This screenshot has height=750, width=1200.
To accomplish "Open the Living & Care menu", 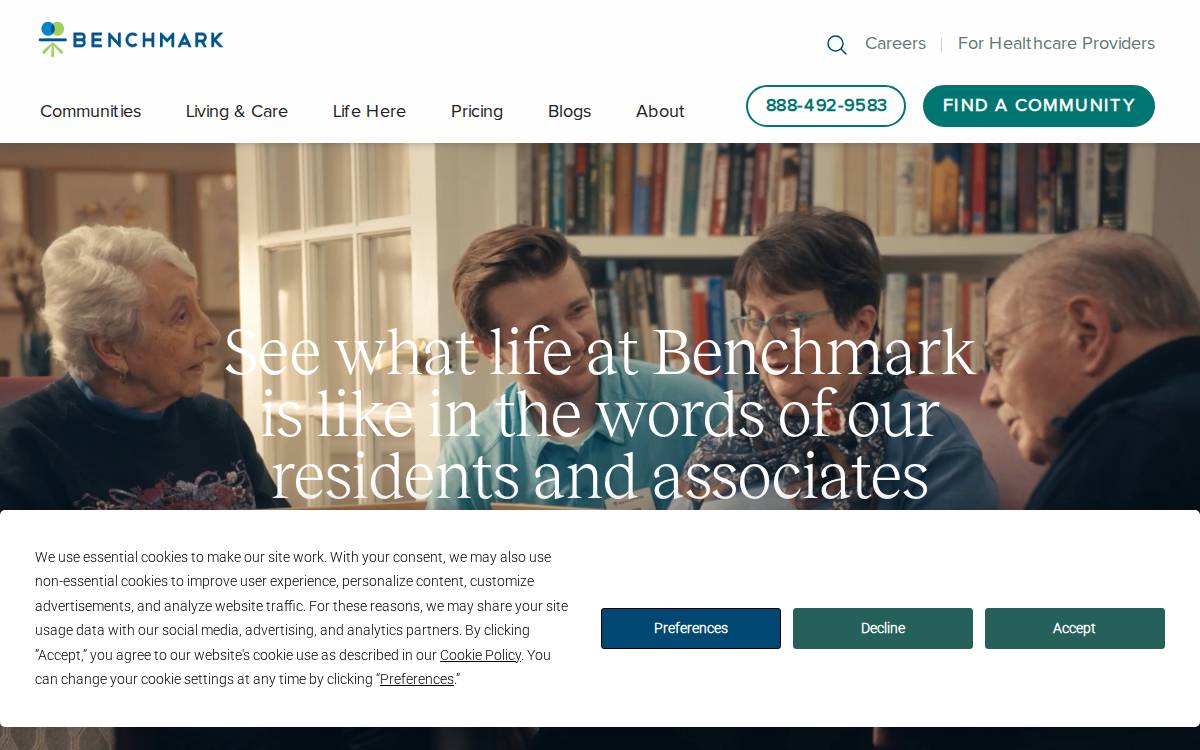I will click(x=237, y=111).
